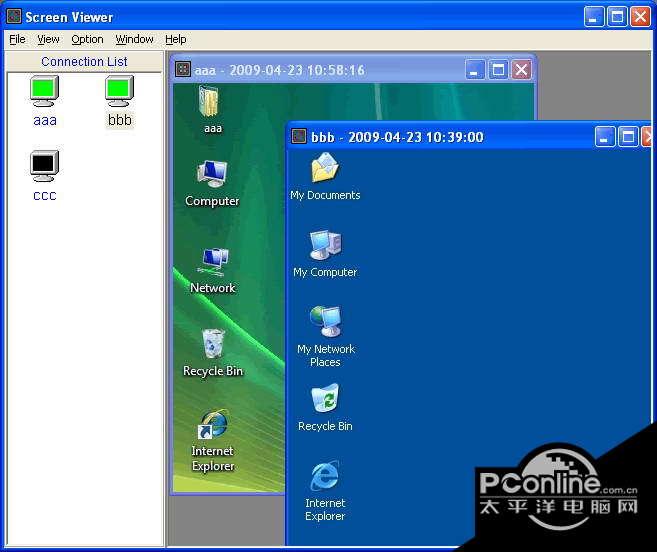Image resolution: width=657 pixels, height=552 pixels.
Task: Click My Documents icon in bbb window
Action: (325, 167)
